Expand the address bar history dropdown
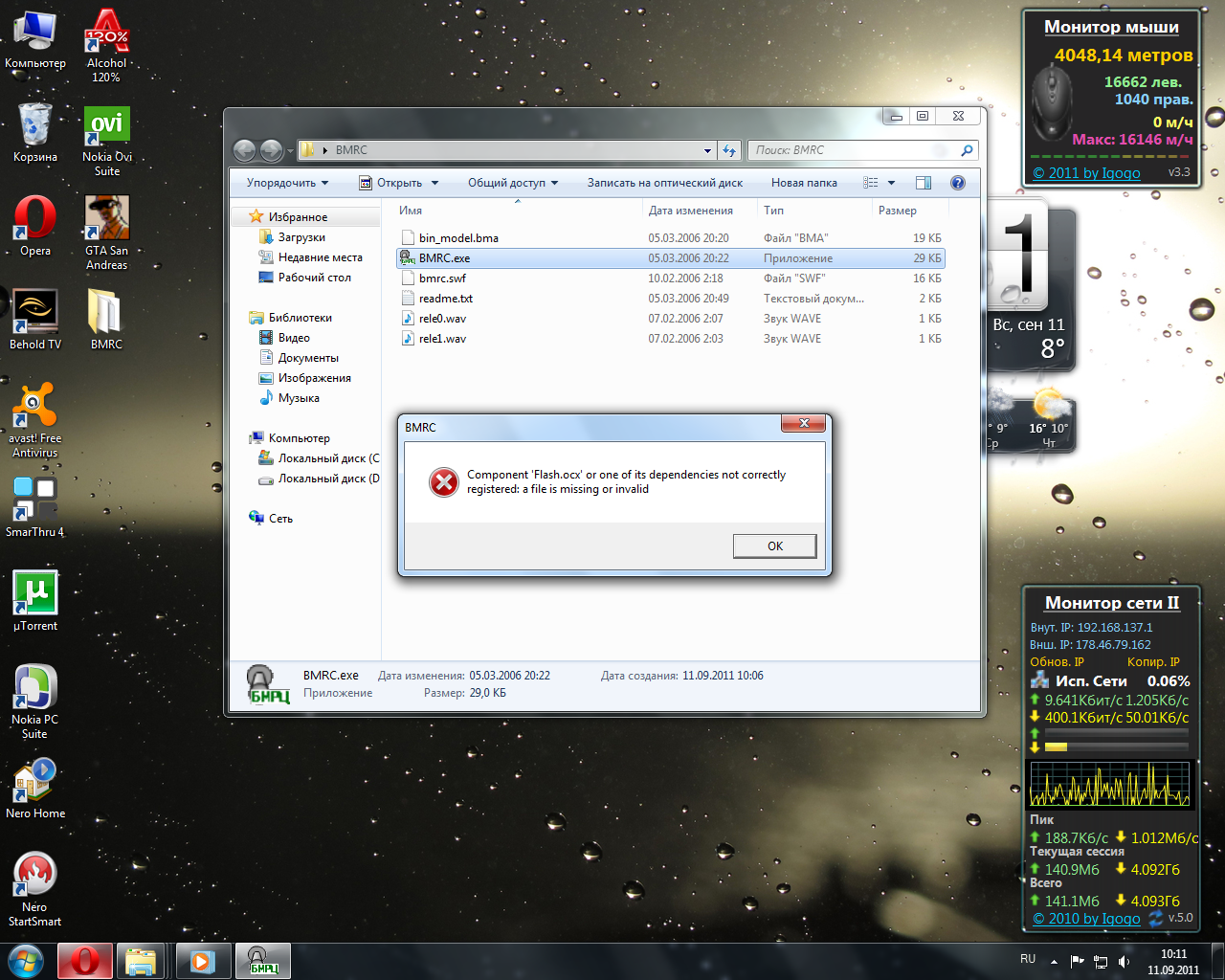 [x=707, y=150]
